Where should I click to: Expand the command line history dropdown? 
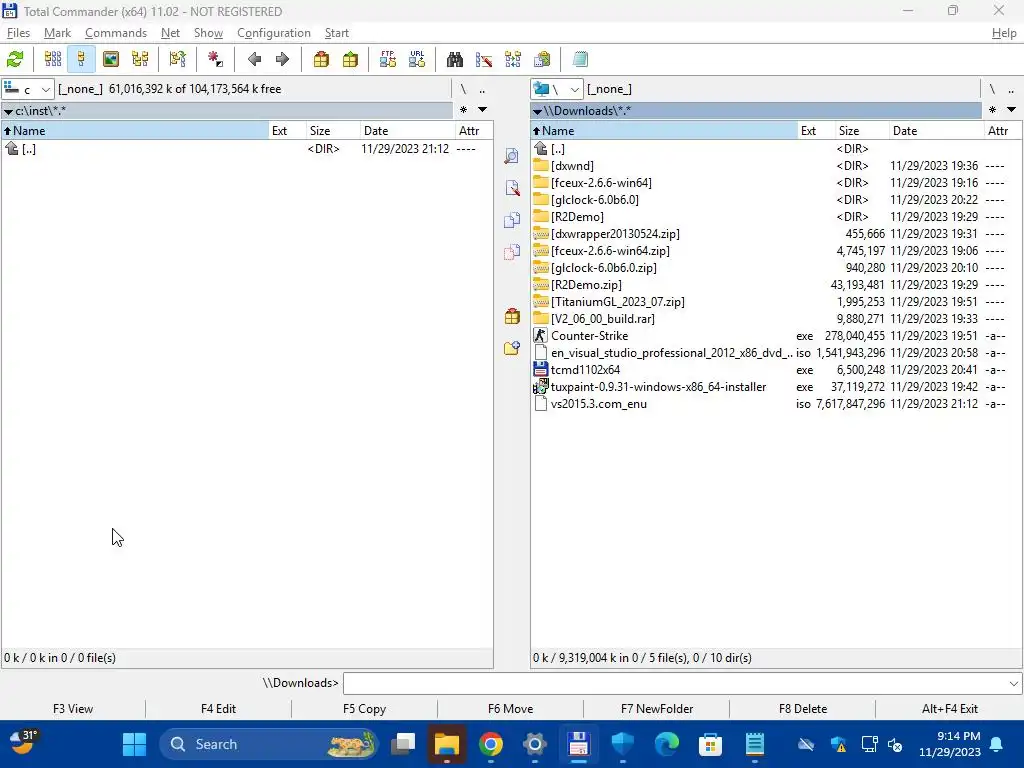coord(1014,684)
